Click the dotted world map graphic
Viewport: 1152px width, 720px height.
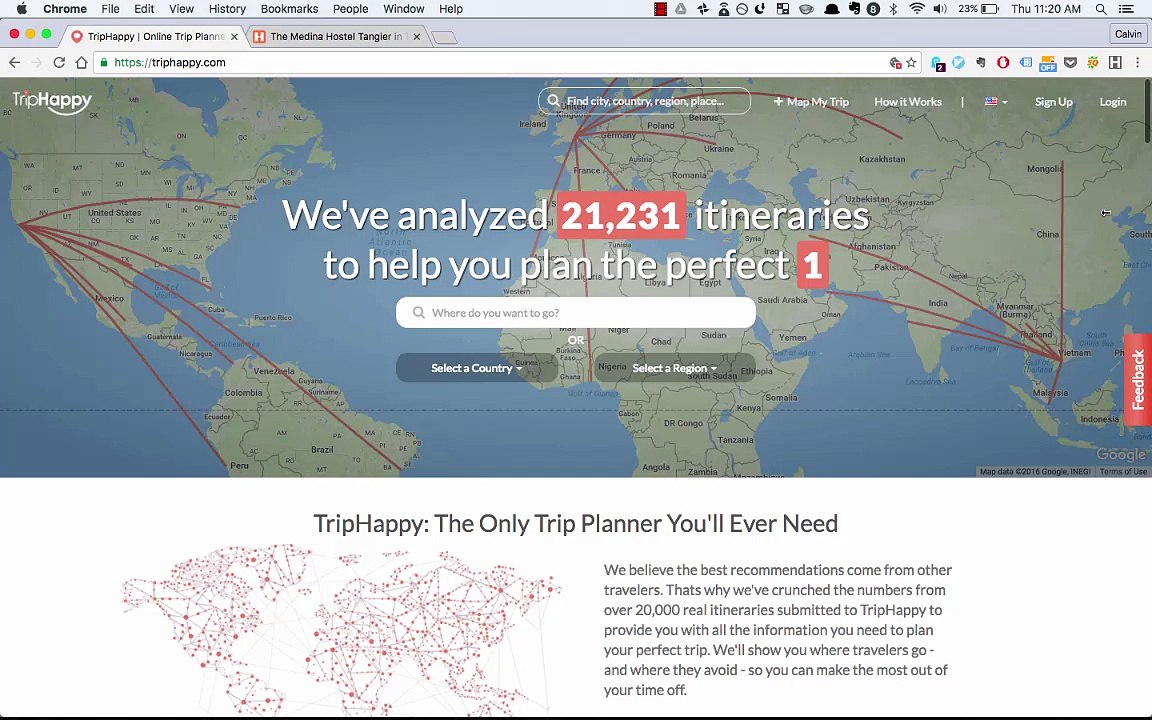342,630
